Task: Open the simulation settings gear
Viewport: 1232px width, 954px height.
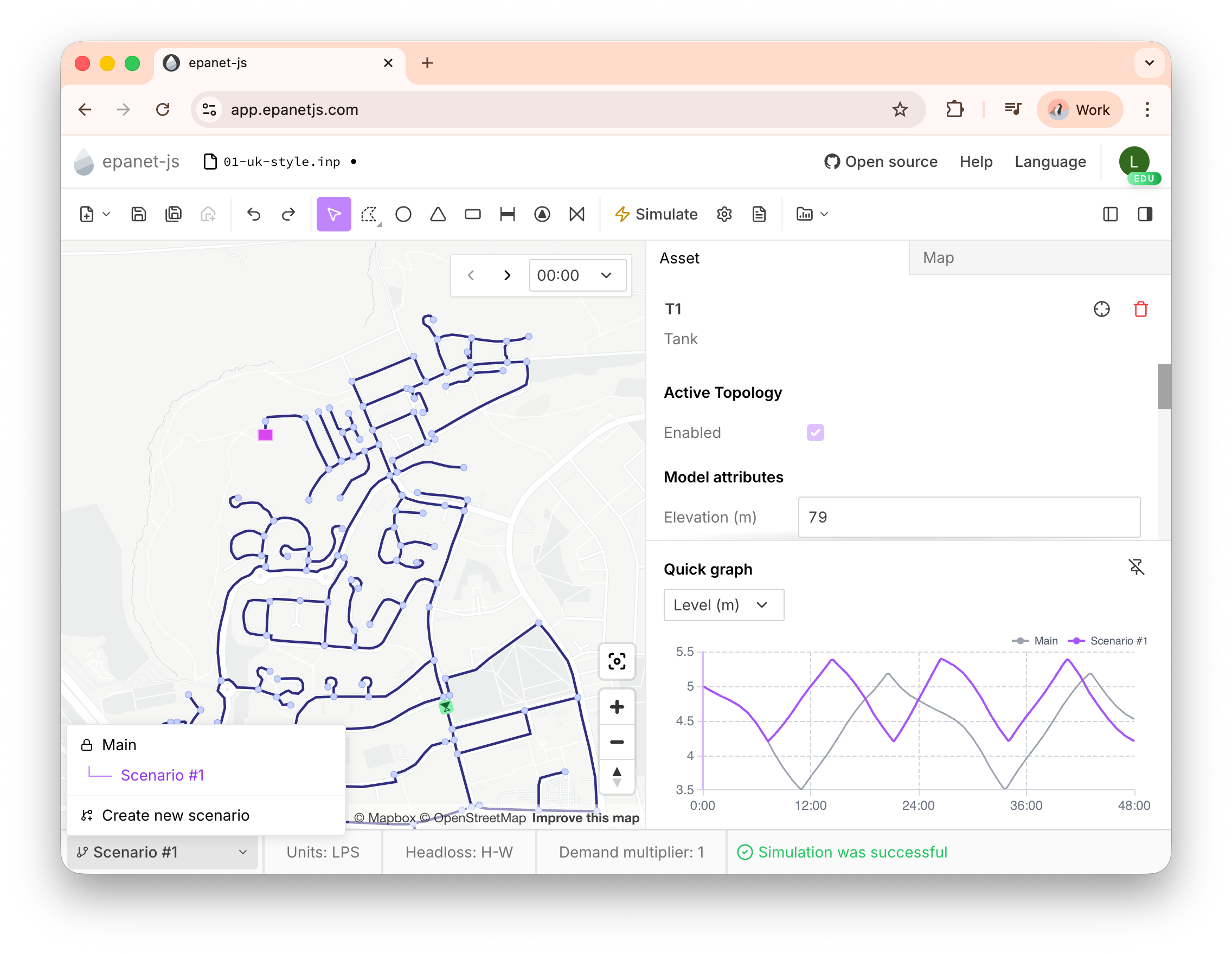Action: (x=724, y=214)
